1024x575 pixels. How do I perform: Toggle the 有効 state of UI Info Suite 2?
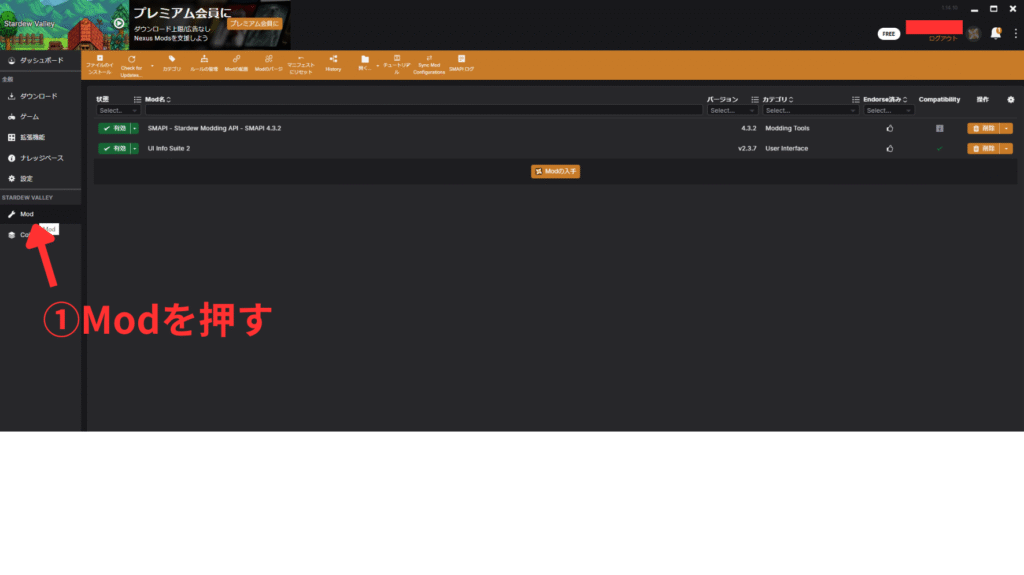tap(114, 149)
